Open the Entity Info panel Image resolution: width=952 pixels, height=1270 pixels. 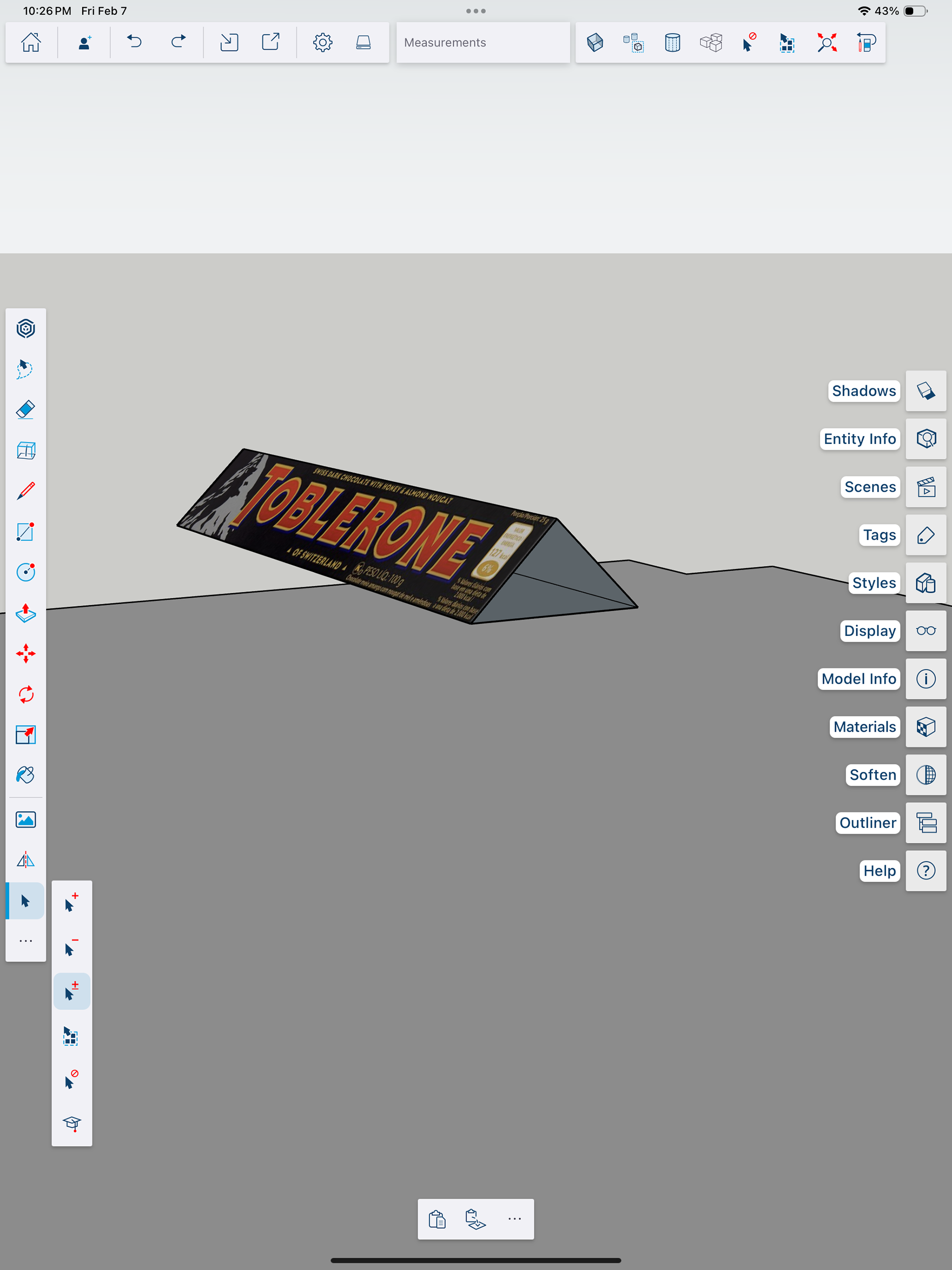pos(926,439)
